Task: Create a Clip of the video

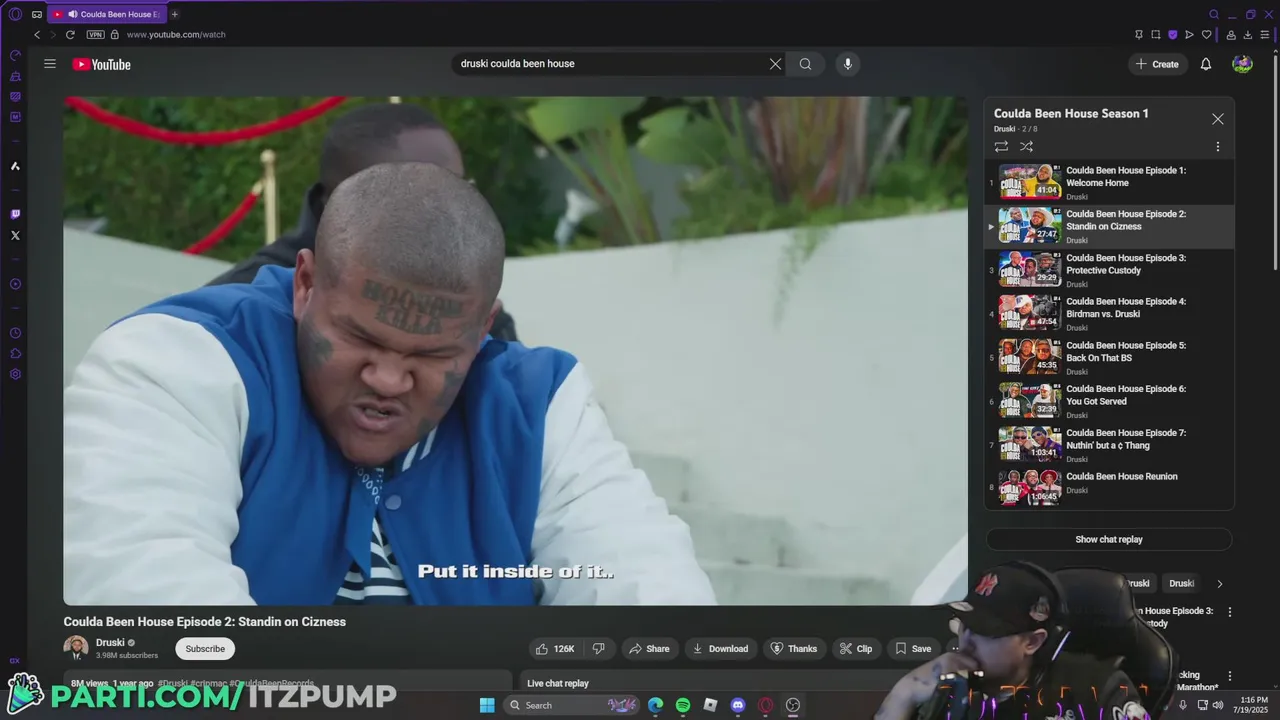Action: (855, 649)
